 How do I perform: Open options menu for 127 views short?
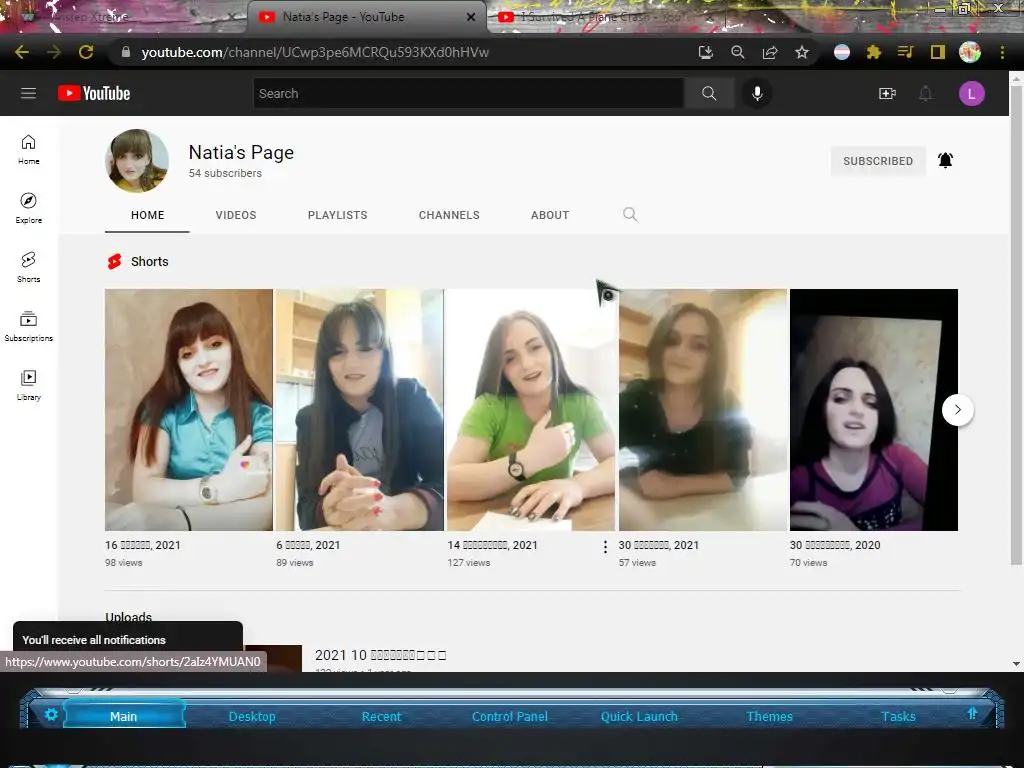click(605, 547)
